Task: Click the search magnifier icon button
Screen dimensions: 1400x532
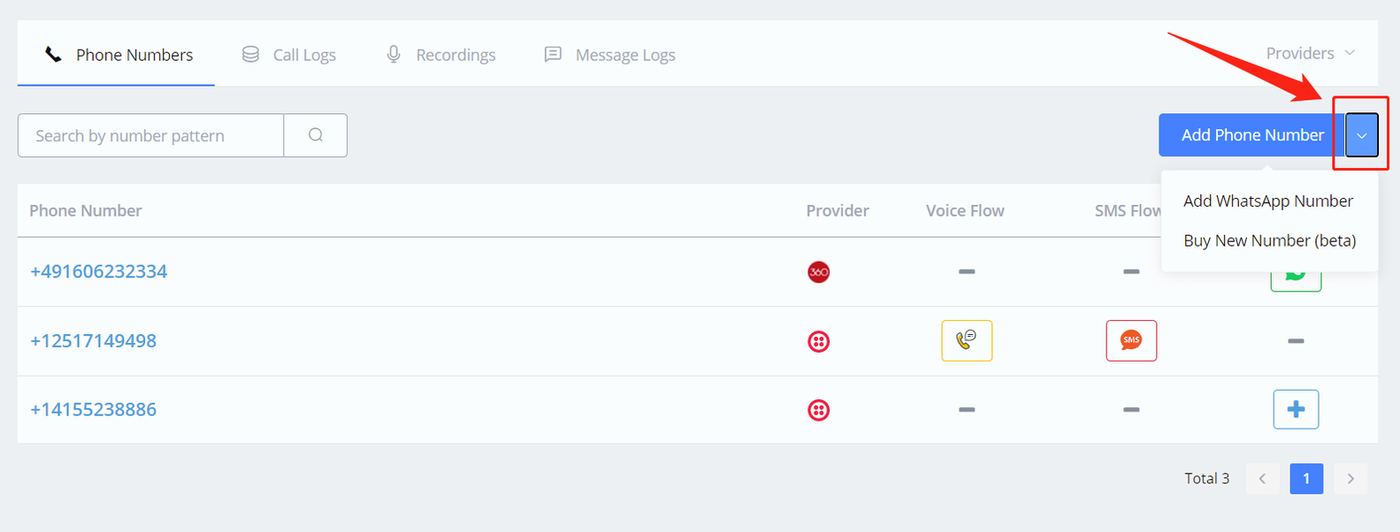Action: pos(315,135)
